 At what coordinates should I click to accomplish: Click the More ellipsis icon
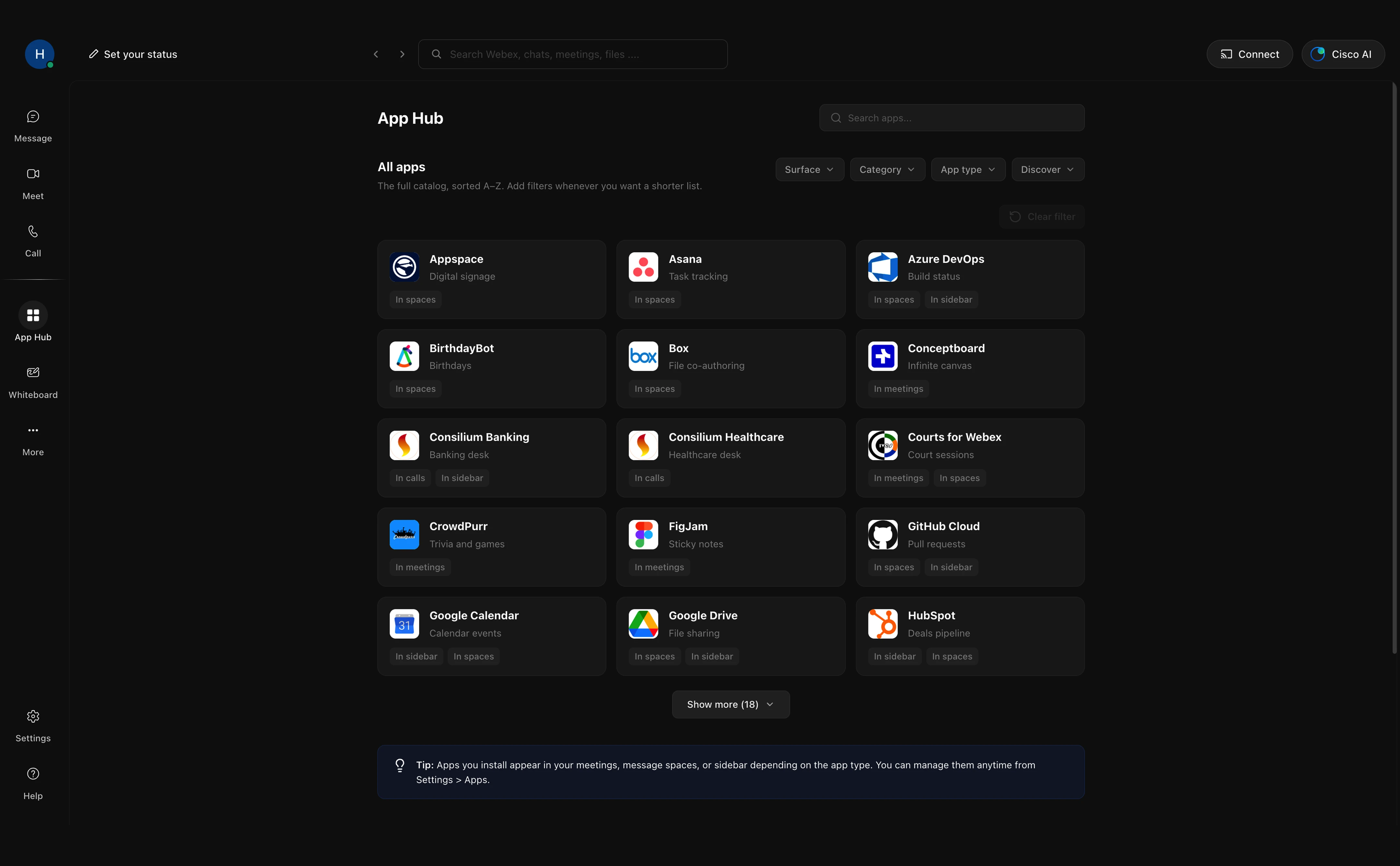point(33,430)
